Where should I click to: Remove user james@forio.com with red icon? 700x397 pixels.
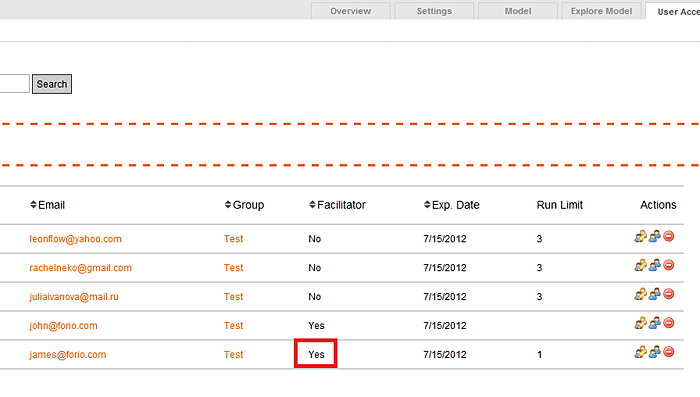pyautogui.click(x=668, y=352)
